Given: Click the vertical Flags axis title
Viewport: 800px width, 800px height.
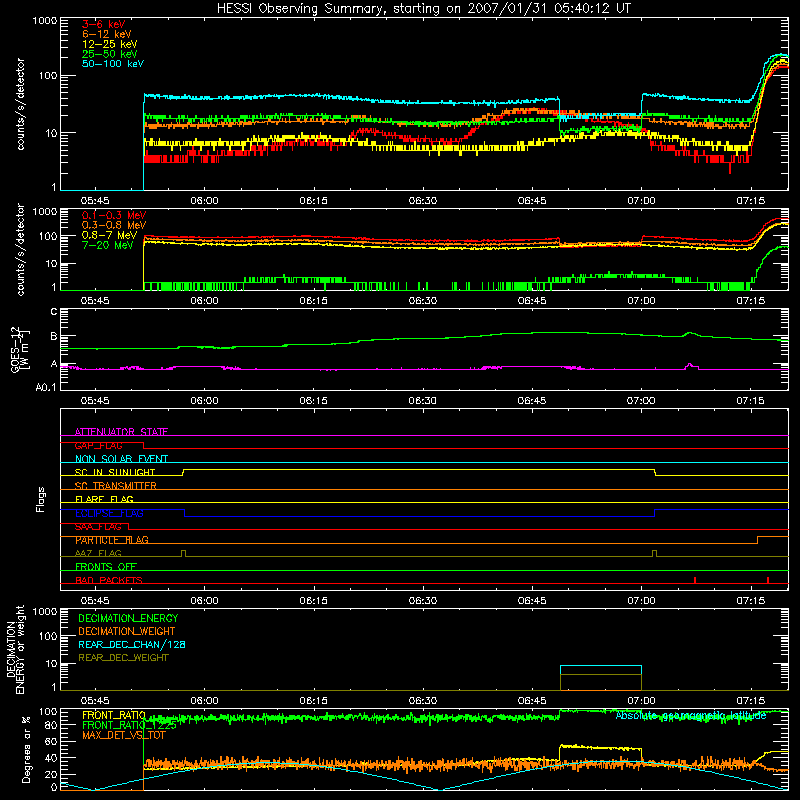Looking at the screenshot, I should coord(41,499).
